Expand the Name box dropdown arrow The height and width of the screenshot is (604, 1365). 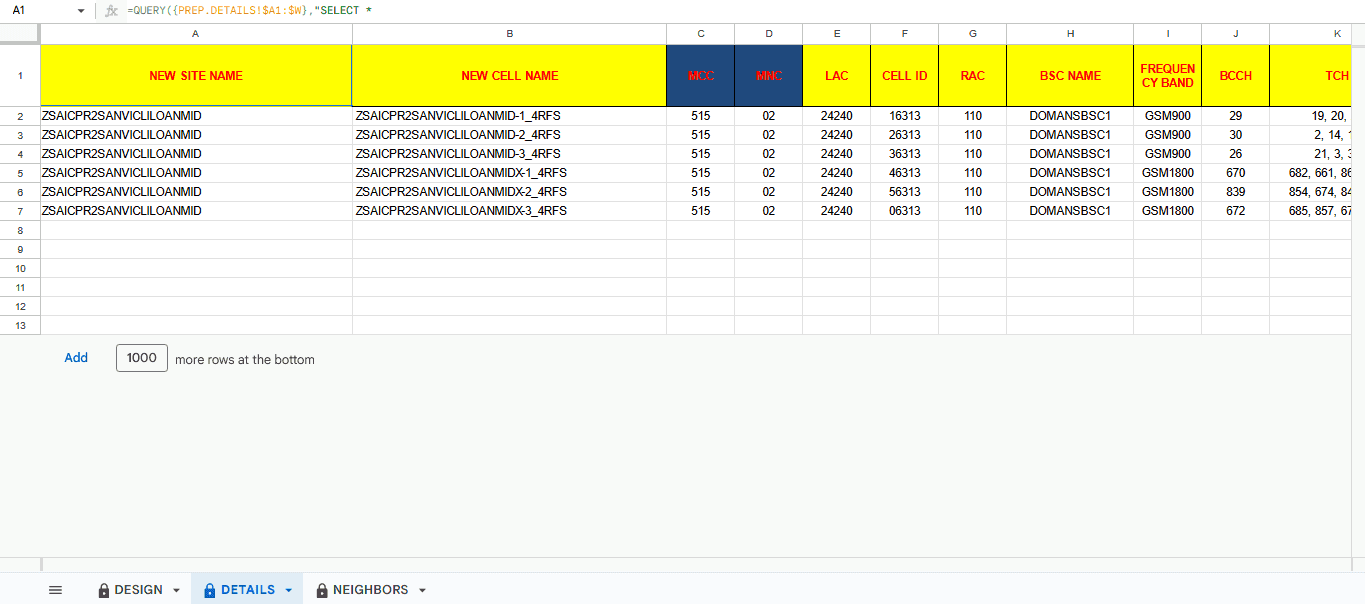(81, 11)
